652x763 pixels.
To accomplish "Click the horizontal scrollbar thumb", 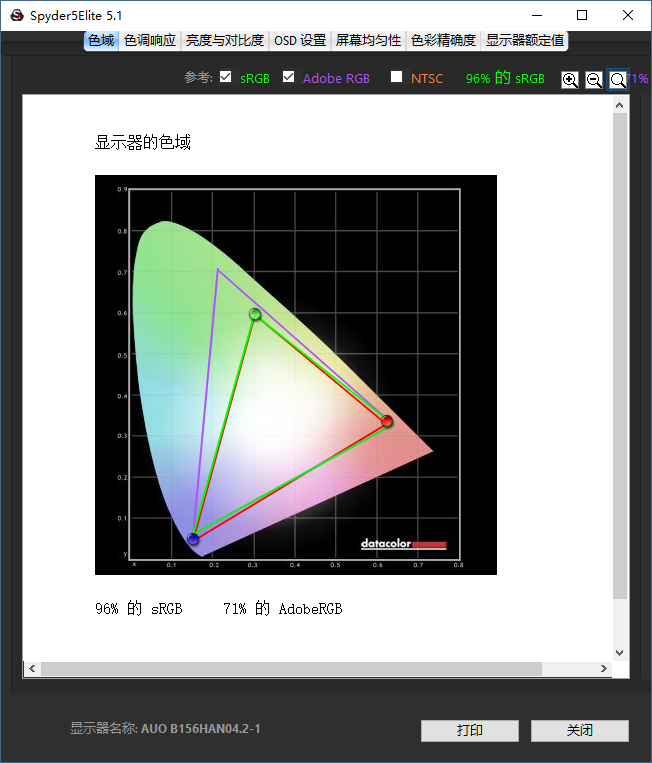I will click(x=290, y=668).
